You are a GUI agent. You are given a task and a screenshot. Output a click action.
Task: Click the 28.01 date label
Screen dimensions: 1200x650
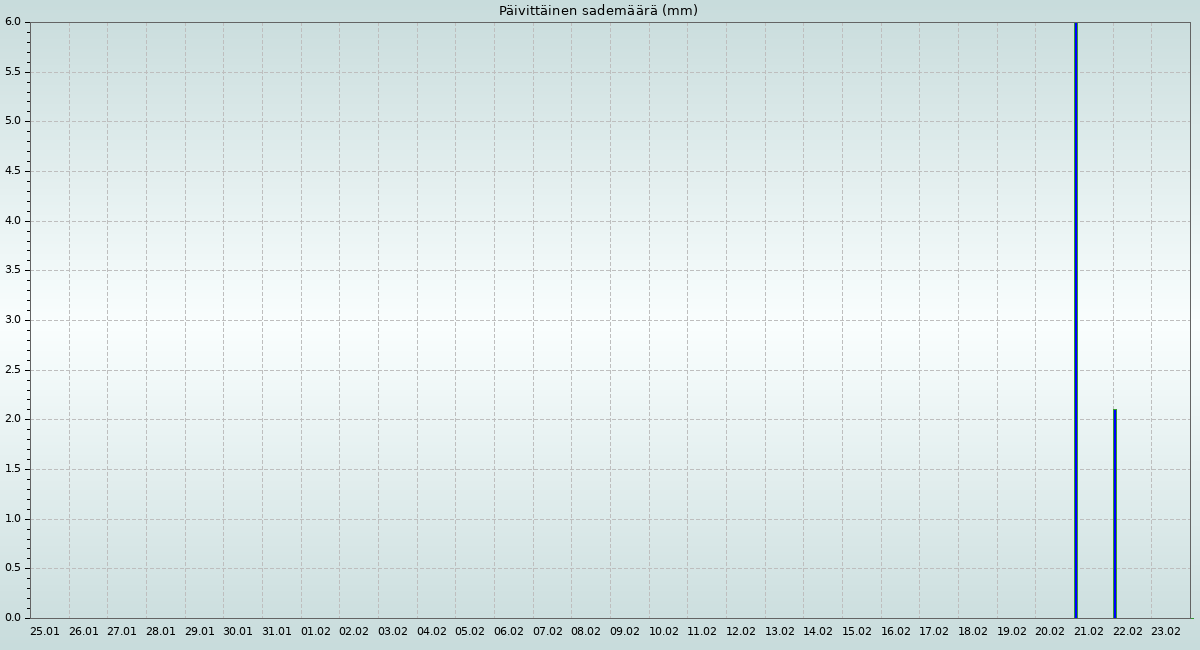(161, 631)
